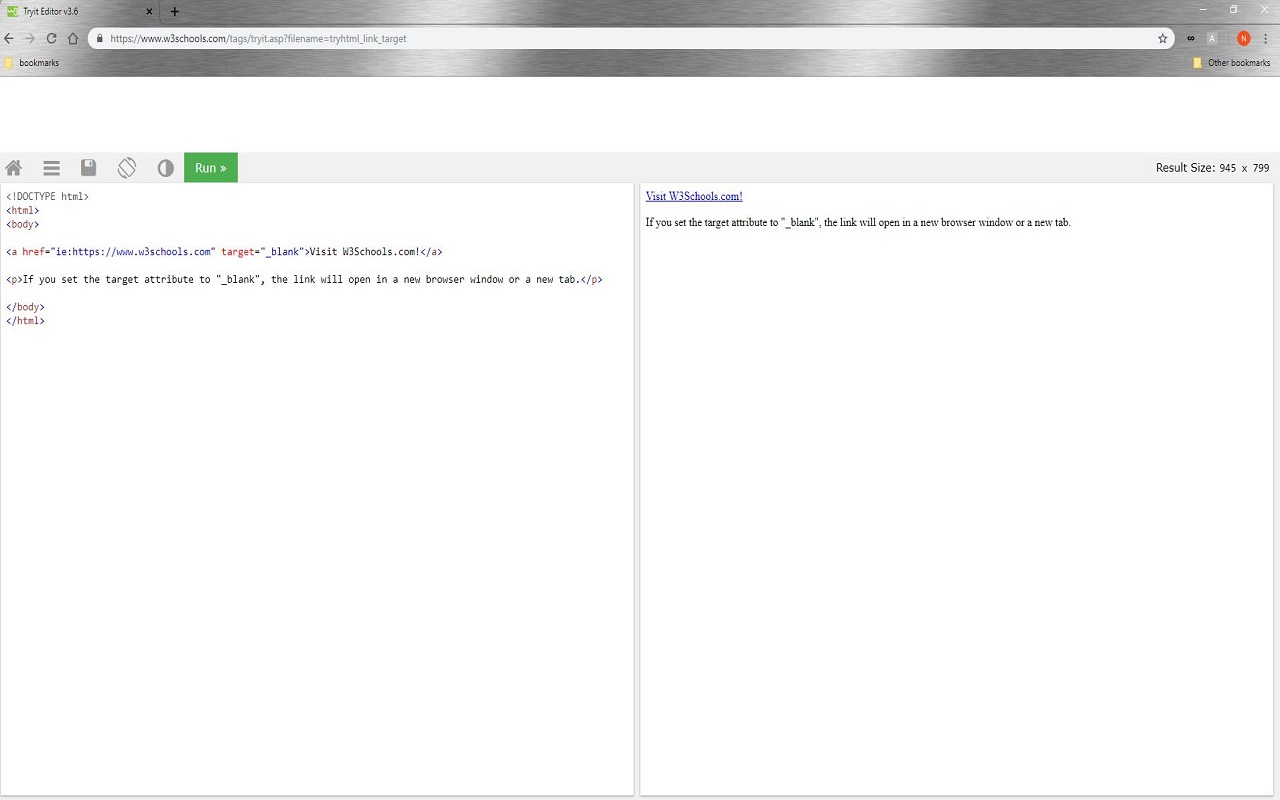Change orientation with the rotate icon
Image resolution: width=1280 pixels, height=800 pixels.
[x=127, y=168]
